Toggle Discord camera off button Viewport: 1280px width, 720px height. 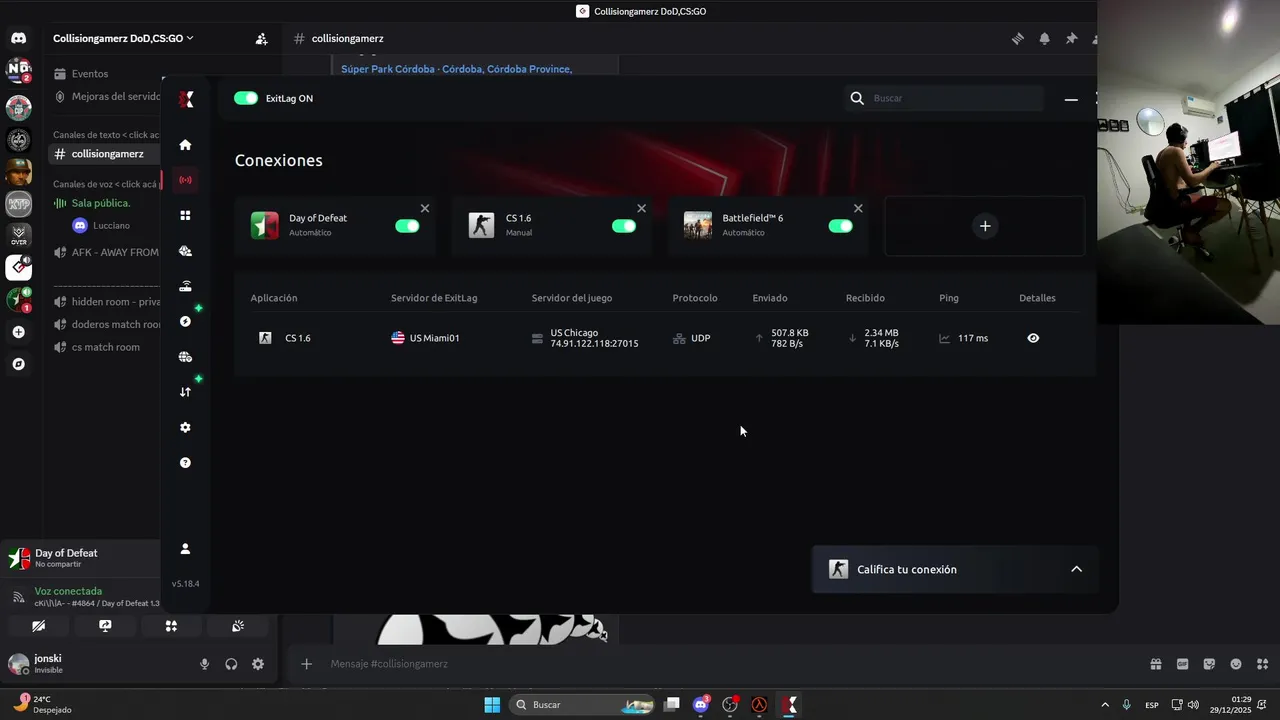pyautogui.click(x=38, y=626)
